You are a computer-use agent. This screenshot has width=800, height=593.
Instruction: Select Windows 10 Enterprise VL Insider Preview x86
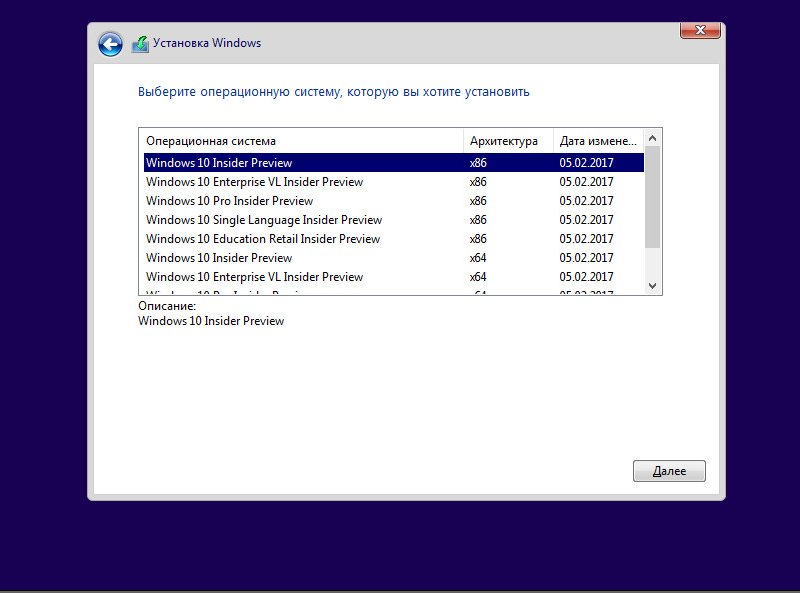click(394, 182)
